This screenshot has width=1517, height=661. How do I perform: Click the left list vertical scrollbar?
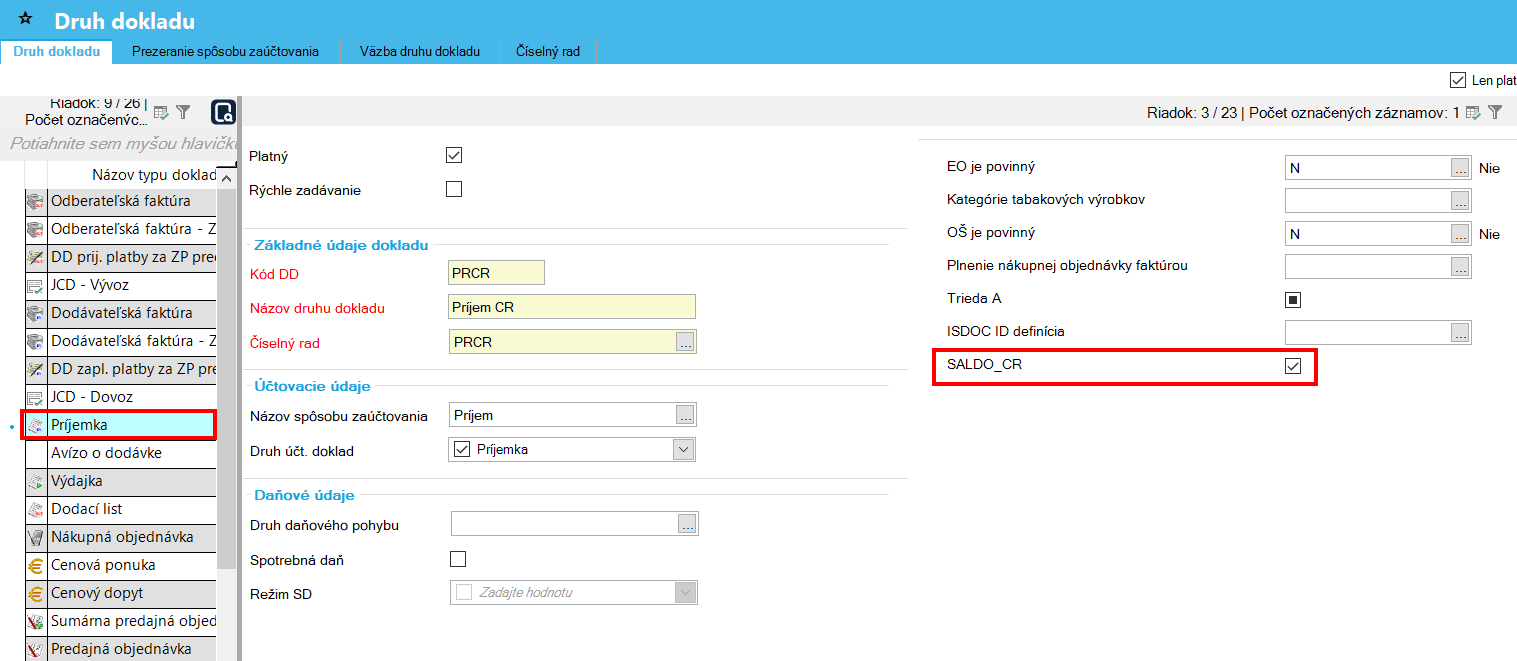click(227, 400)
